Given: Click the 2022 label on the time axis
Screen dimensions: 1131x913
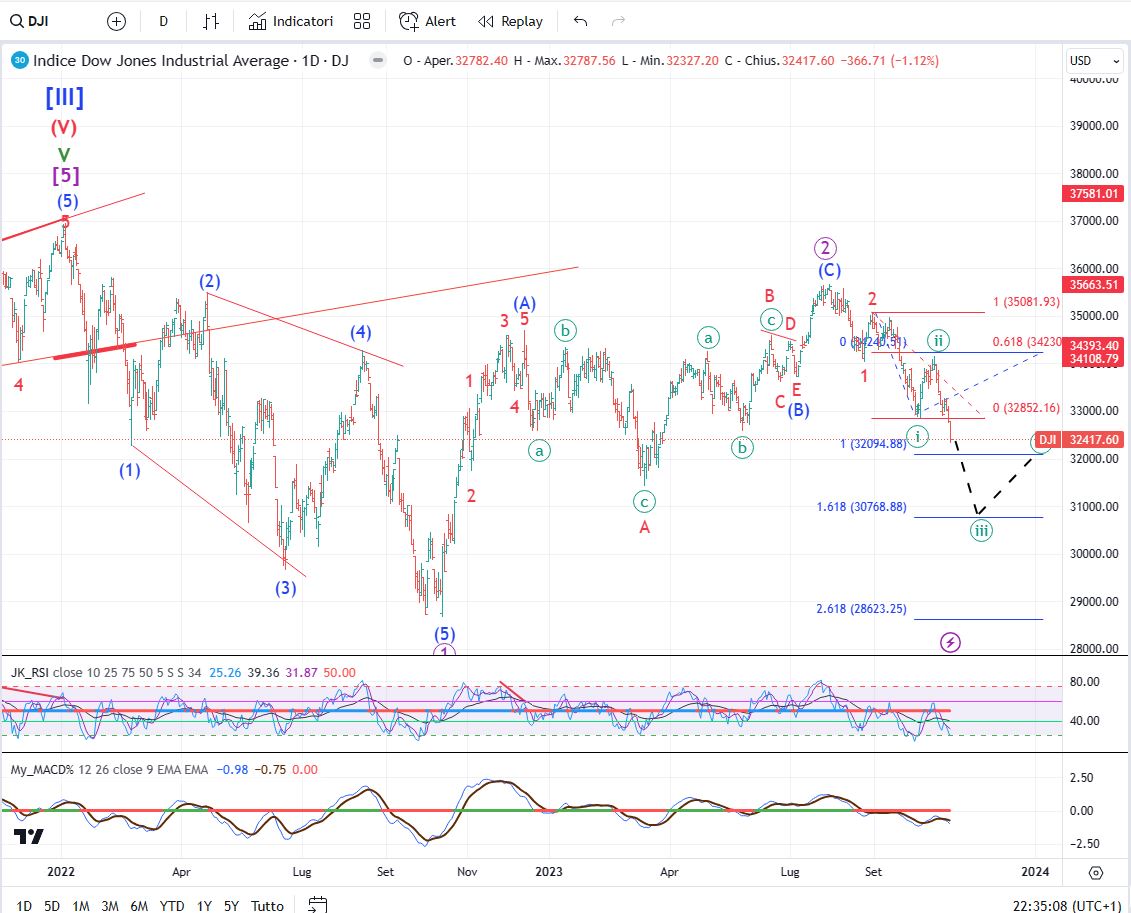Looking at the screenshot, I should tap(61, 871).
